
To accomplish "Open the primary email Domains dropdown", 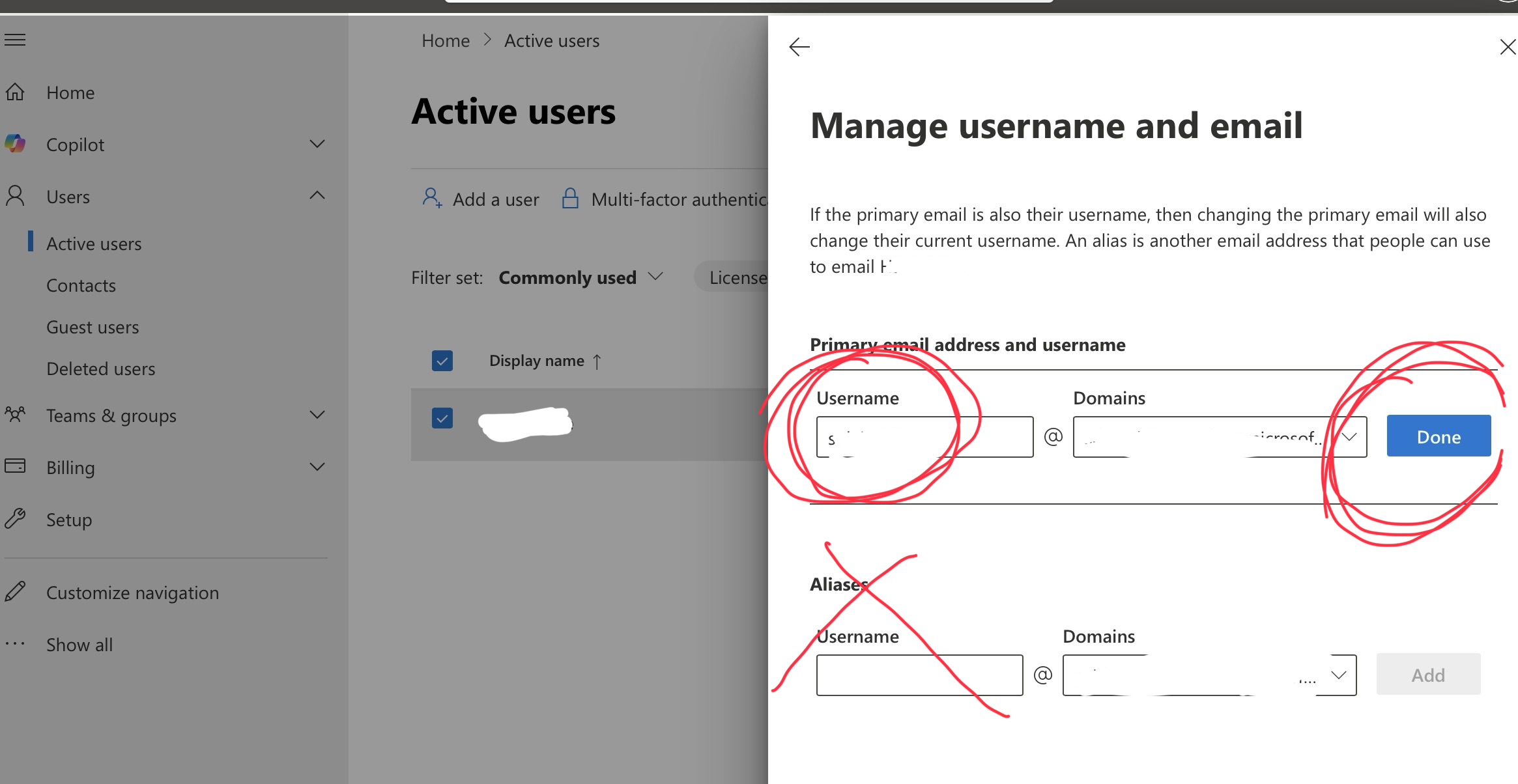I will pyautogui.click(x=1349, y=437).
